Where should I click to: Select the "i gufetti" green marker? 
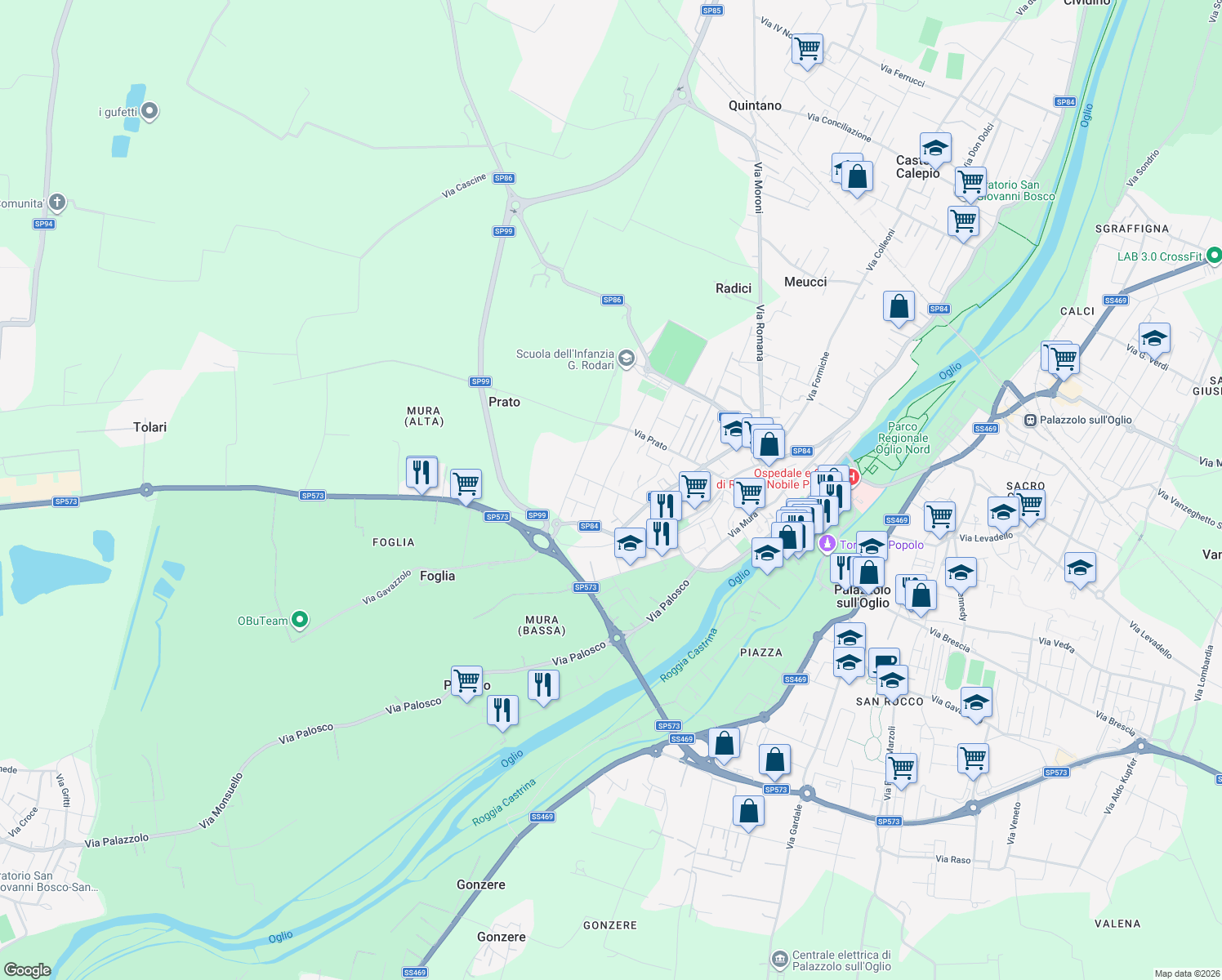click(x=149, y=109)
